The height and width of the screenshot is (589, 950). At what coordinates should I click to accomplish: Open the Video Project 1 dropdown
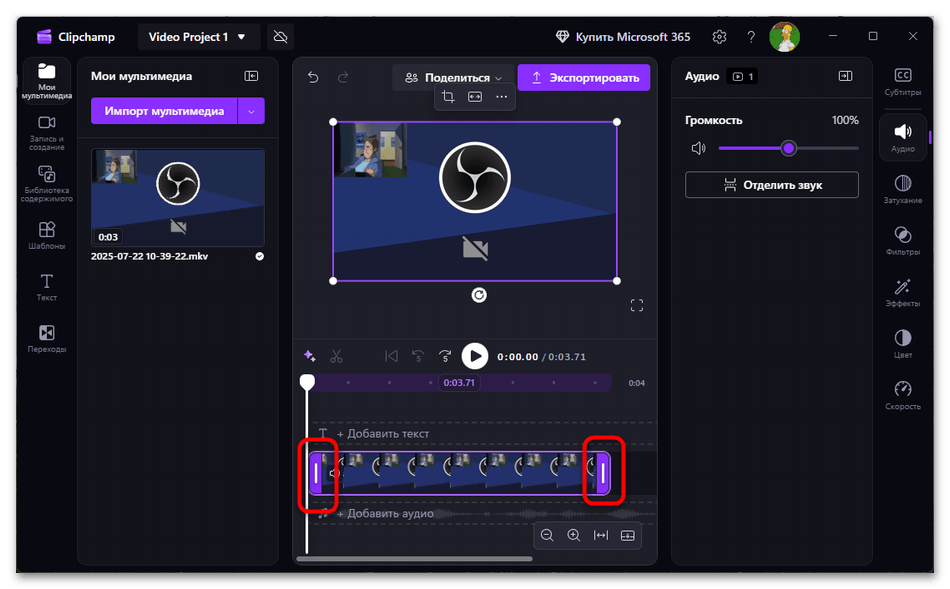click(x=198, y=37)
